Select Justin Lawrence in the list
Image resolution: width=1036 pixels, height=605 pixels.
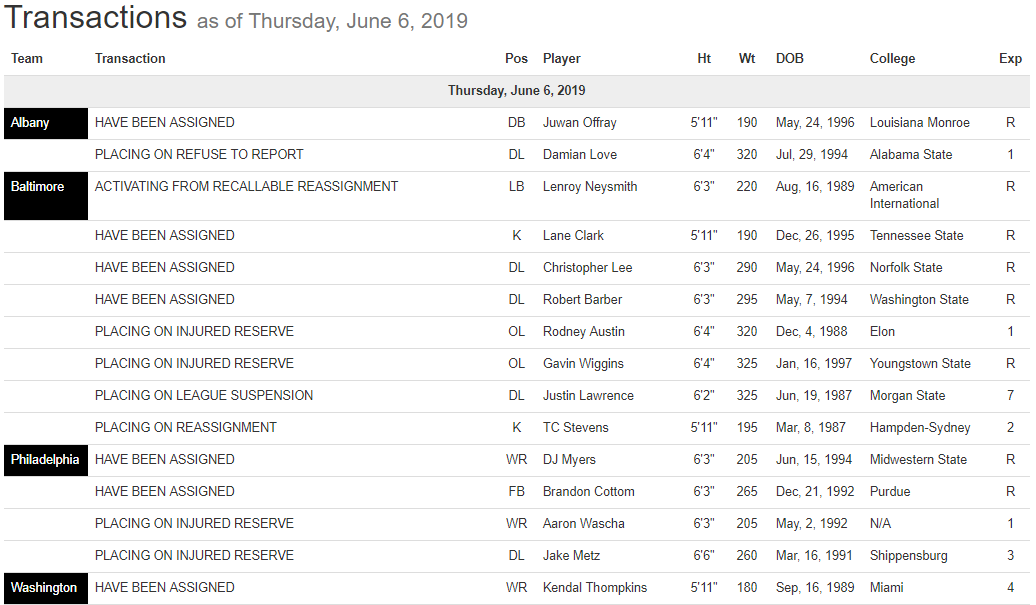point(588,396)
